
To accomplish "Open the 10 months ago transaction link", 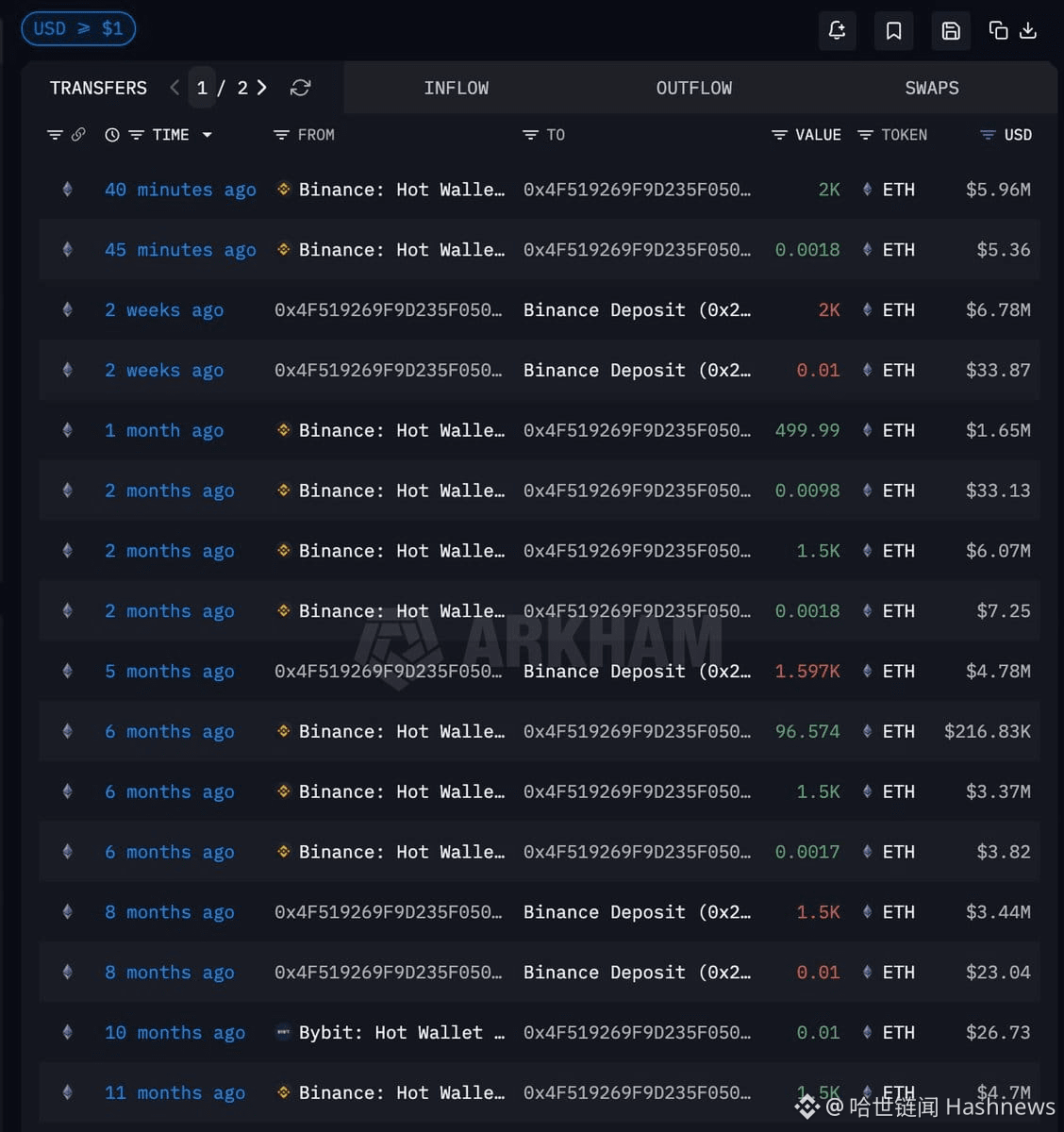I will coord(175,1033).
